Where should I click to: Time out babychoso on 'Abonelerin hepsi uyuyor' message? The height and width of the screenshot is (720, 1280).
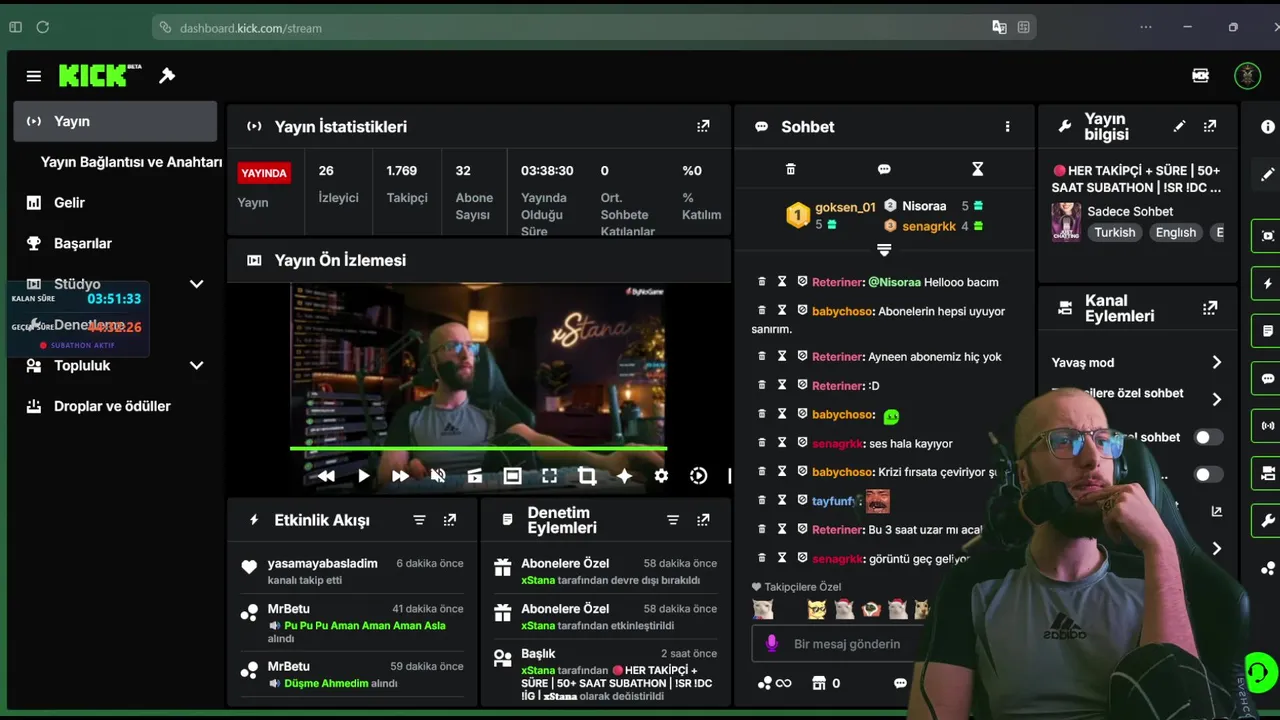click(782, 311)
